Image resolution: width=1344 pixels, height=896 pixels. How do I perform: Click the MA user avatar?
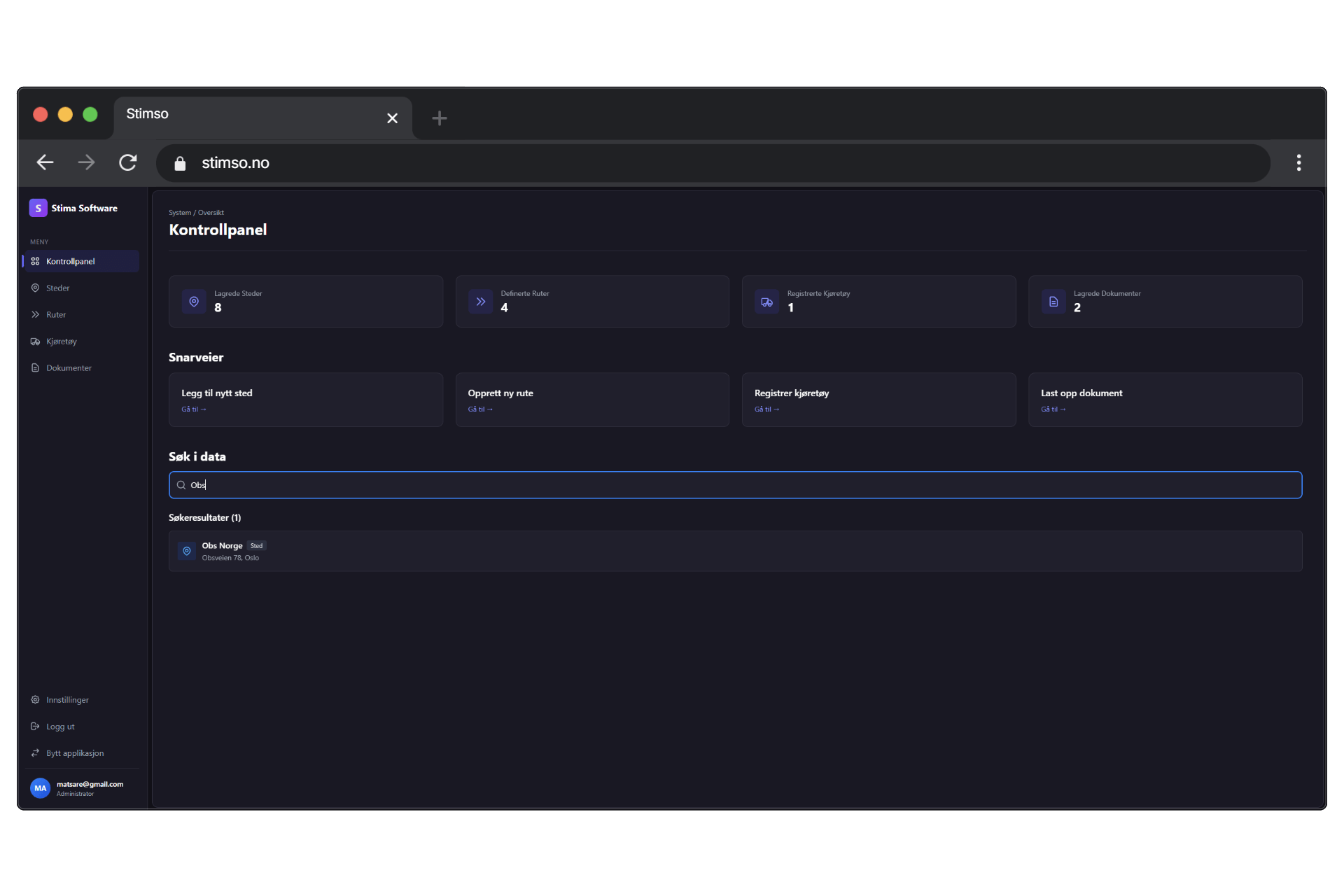pos(41,788)
